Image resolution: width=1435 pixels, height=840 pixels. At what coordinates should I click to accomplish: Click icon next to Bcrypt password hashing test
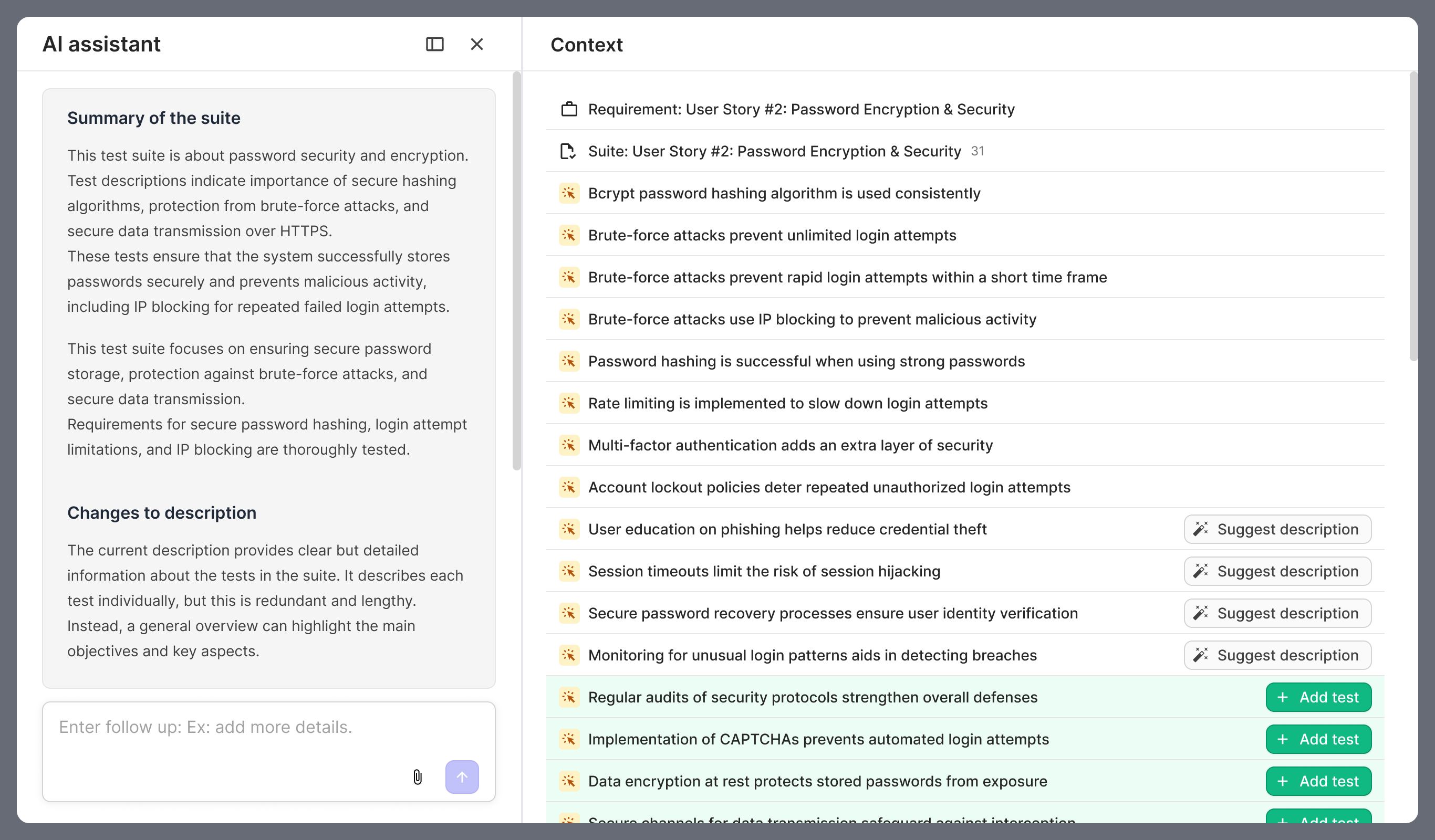[569, 194]
